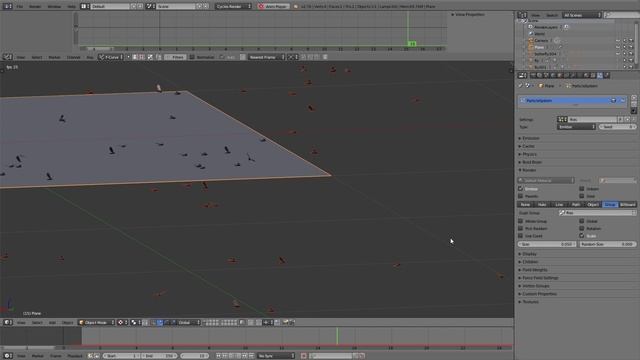Viewport: 640px width, 360px height.
Task: Expand the Children panel
Action: pos(529,262)
